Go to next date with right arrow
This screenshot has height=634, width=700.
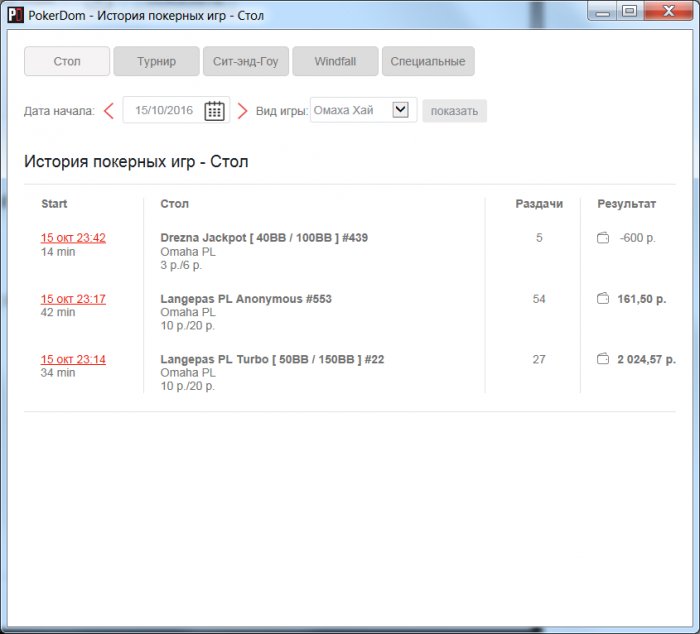(242, 111)
